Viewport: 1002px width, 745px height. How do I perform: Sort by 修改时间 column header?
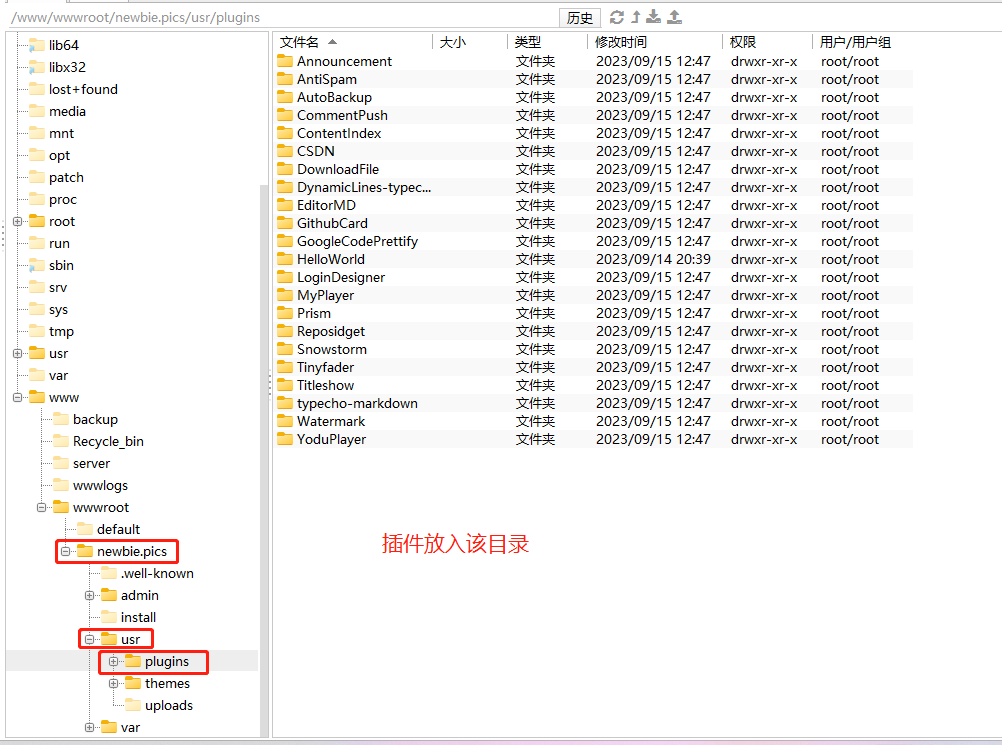click(x=620, y=42)
